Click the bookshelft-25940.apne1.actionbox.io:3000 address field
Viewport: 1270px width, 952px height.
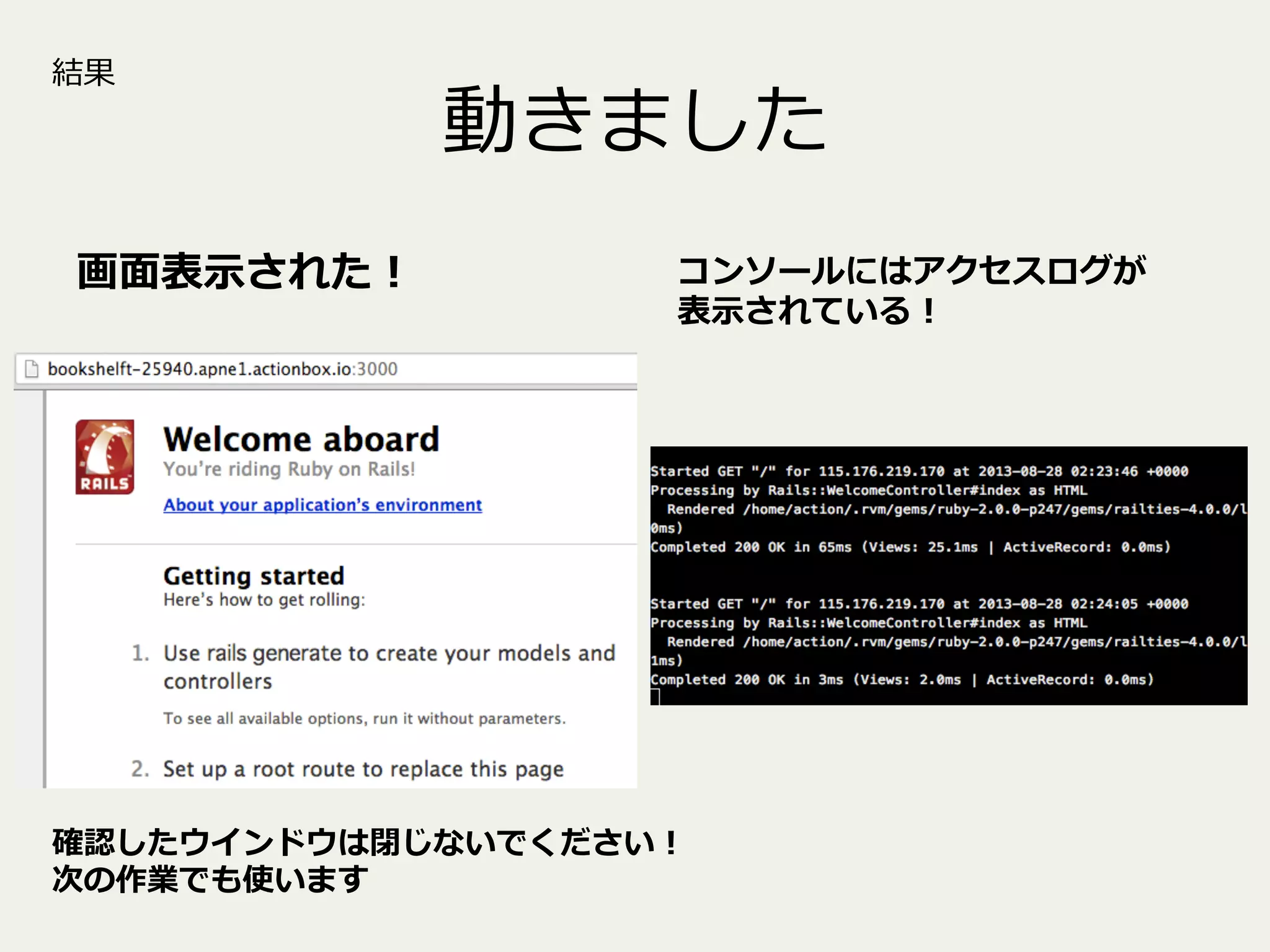coord(326,369)
